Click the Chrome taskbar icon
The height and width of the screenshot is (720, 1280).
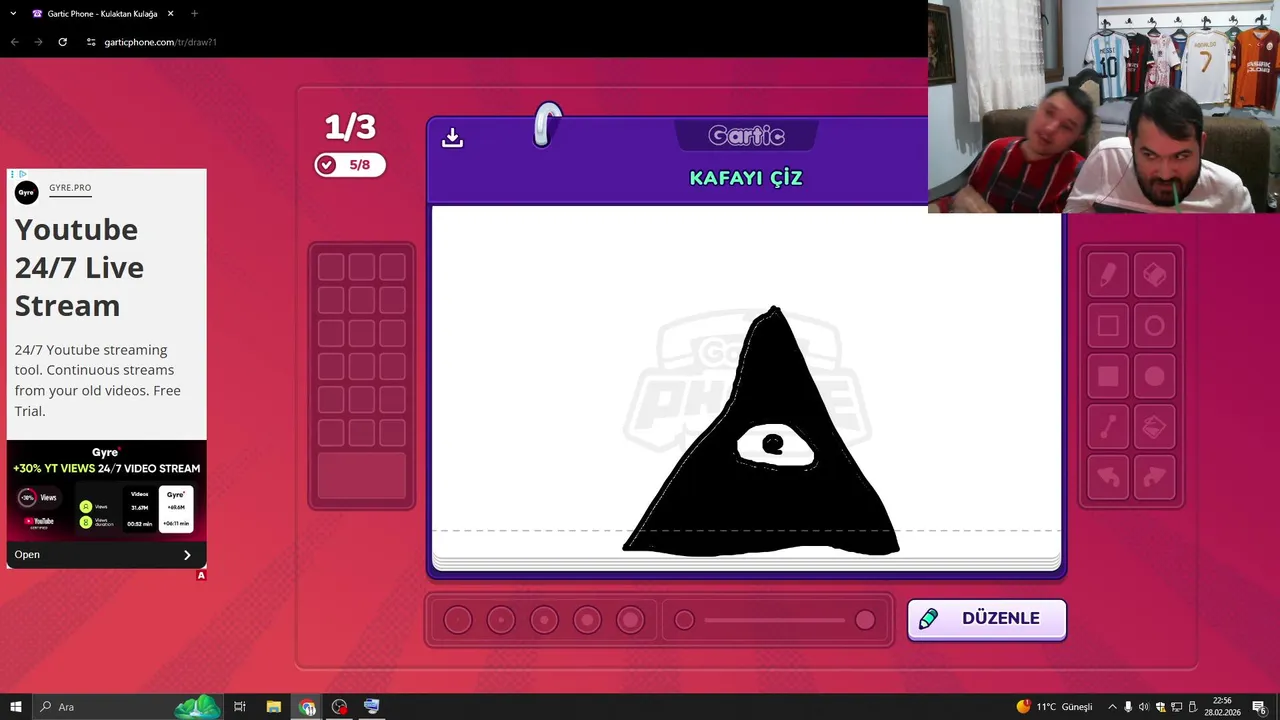coord(307,707)
